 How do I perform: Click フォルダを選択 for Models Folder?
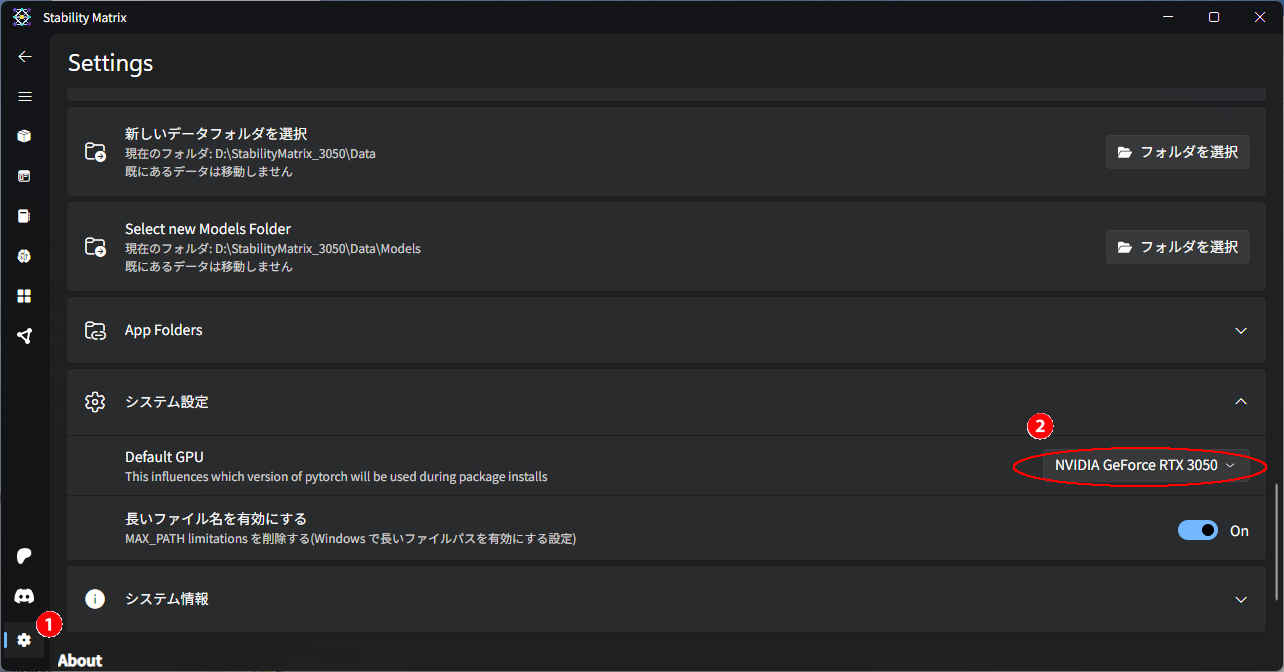1177,247
